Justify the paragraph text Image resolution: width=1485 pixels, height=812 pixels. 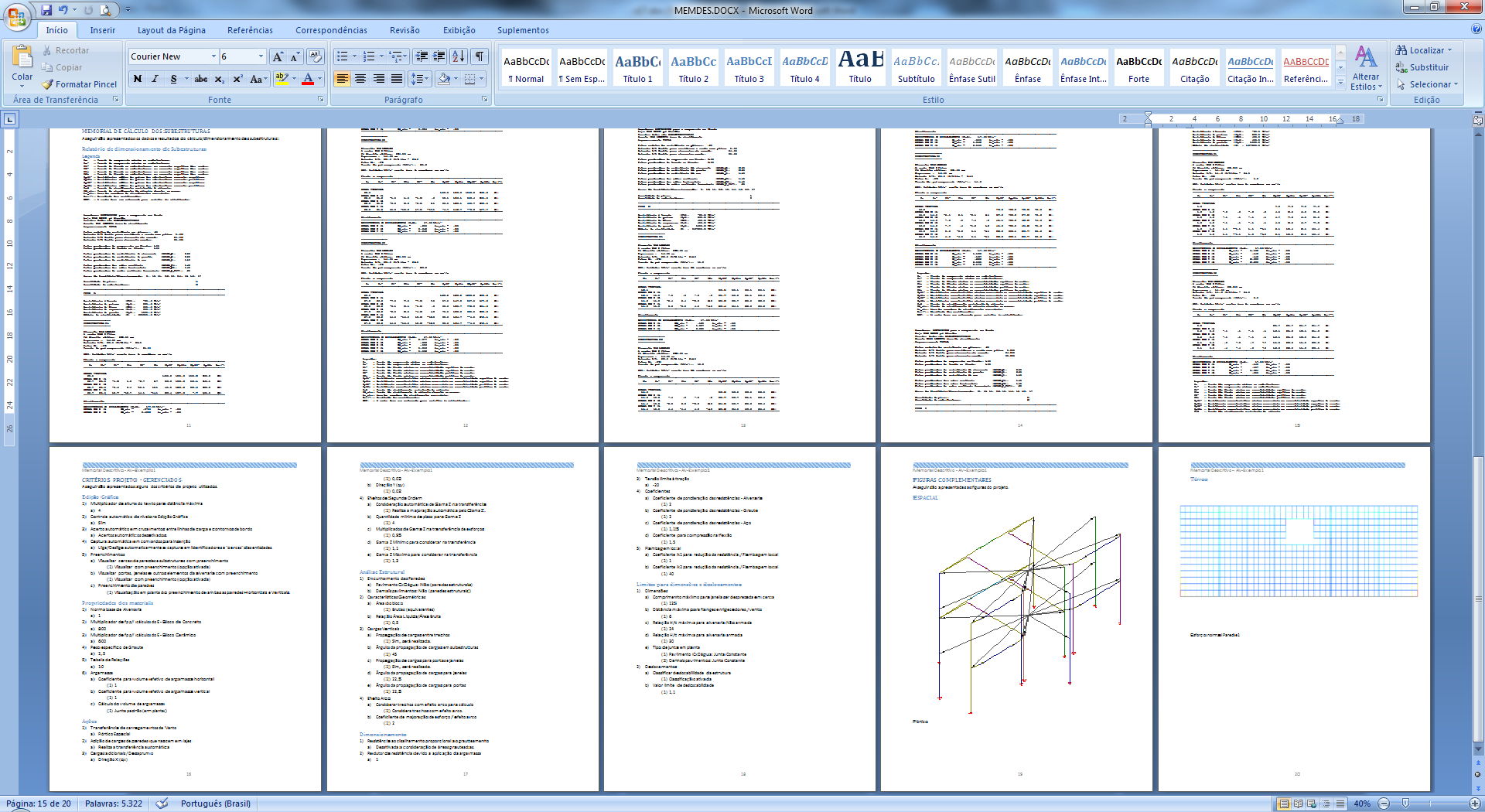(x=397, y=79)
